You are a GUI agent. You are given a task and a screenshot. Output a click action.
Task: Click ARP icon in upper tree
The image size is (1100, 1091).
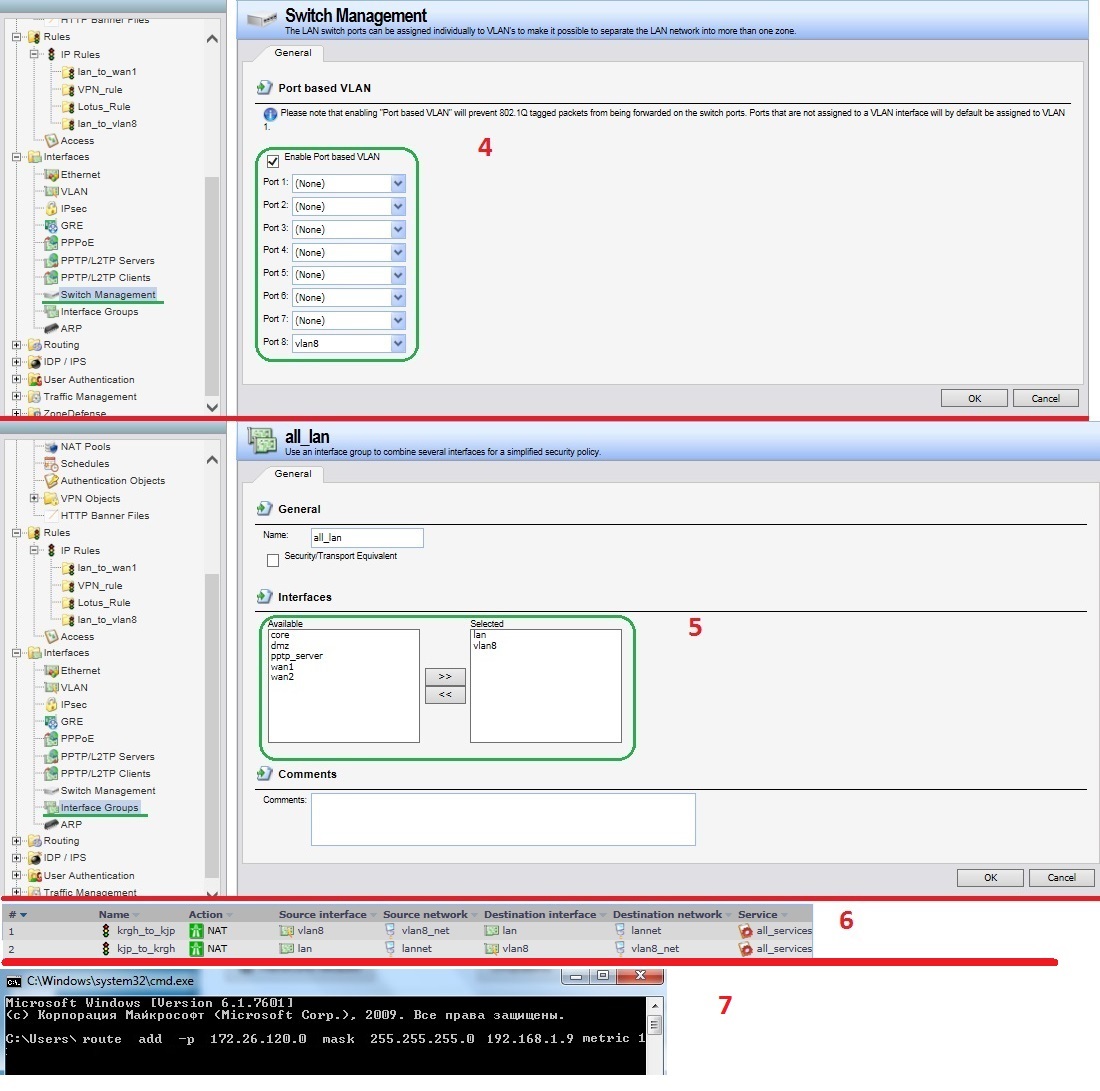pyautogui.click(x=51, y=328)
